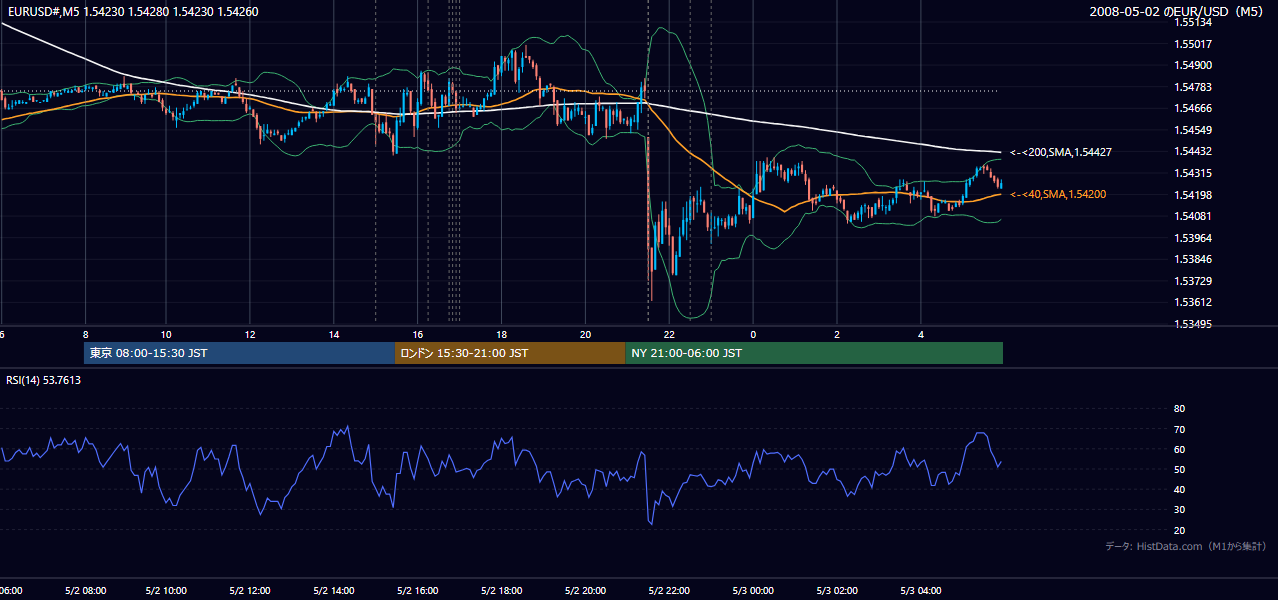Click price axis label 1.53964

1194,238
